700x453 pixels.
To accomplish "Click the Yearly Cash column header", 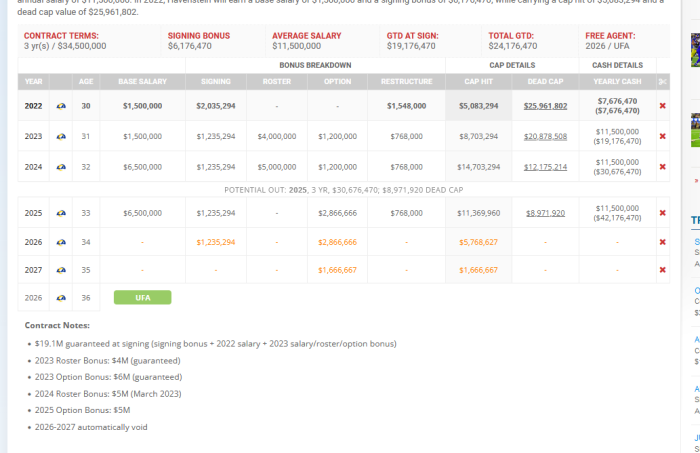I will pyautogui.click(x=617, y=80).
